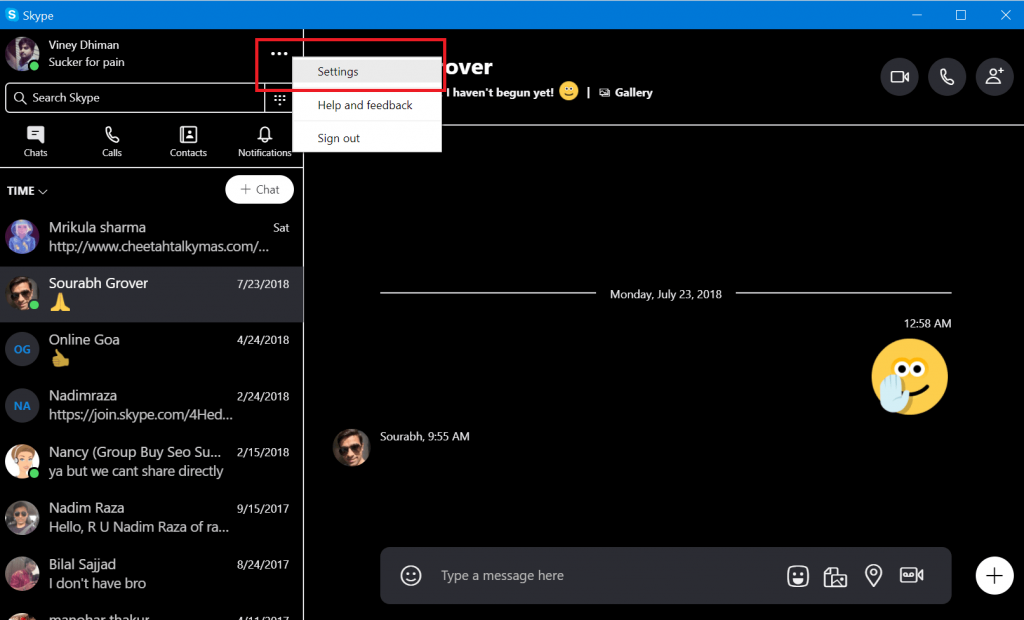Choose Help and feedback from the menu
This screenshot has width=1024, height=620.
pos(367,105)
